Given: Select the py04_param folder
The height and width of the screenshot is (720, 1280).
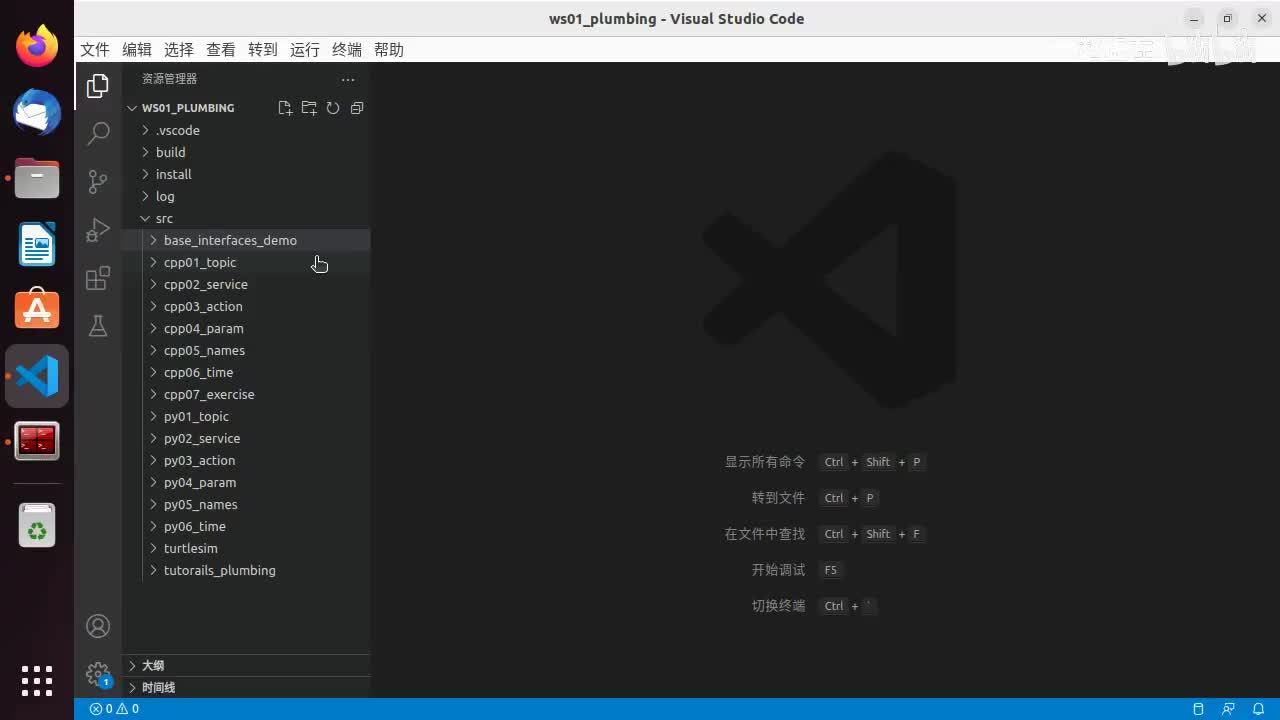Looking at the screenshot, I should (x=246, y=482).
